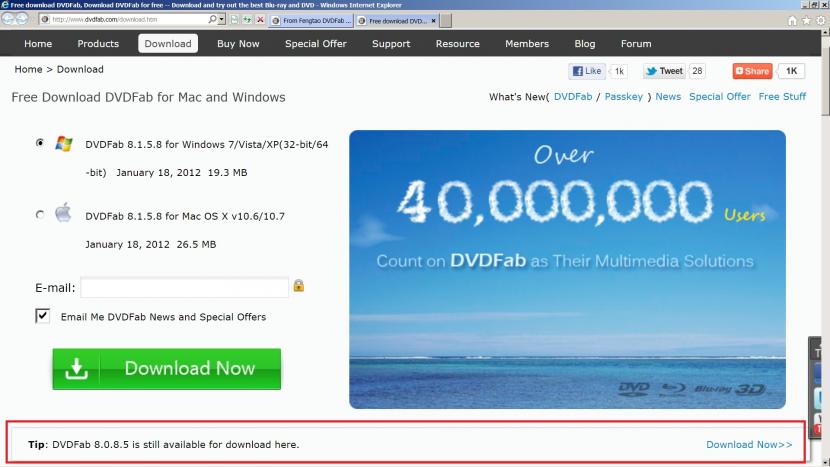Viewport: 830px width, 467px height.
Task: Click the red stop loading icon
Action: pos(260,20)
